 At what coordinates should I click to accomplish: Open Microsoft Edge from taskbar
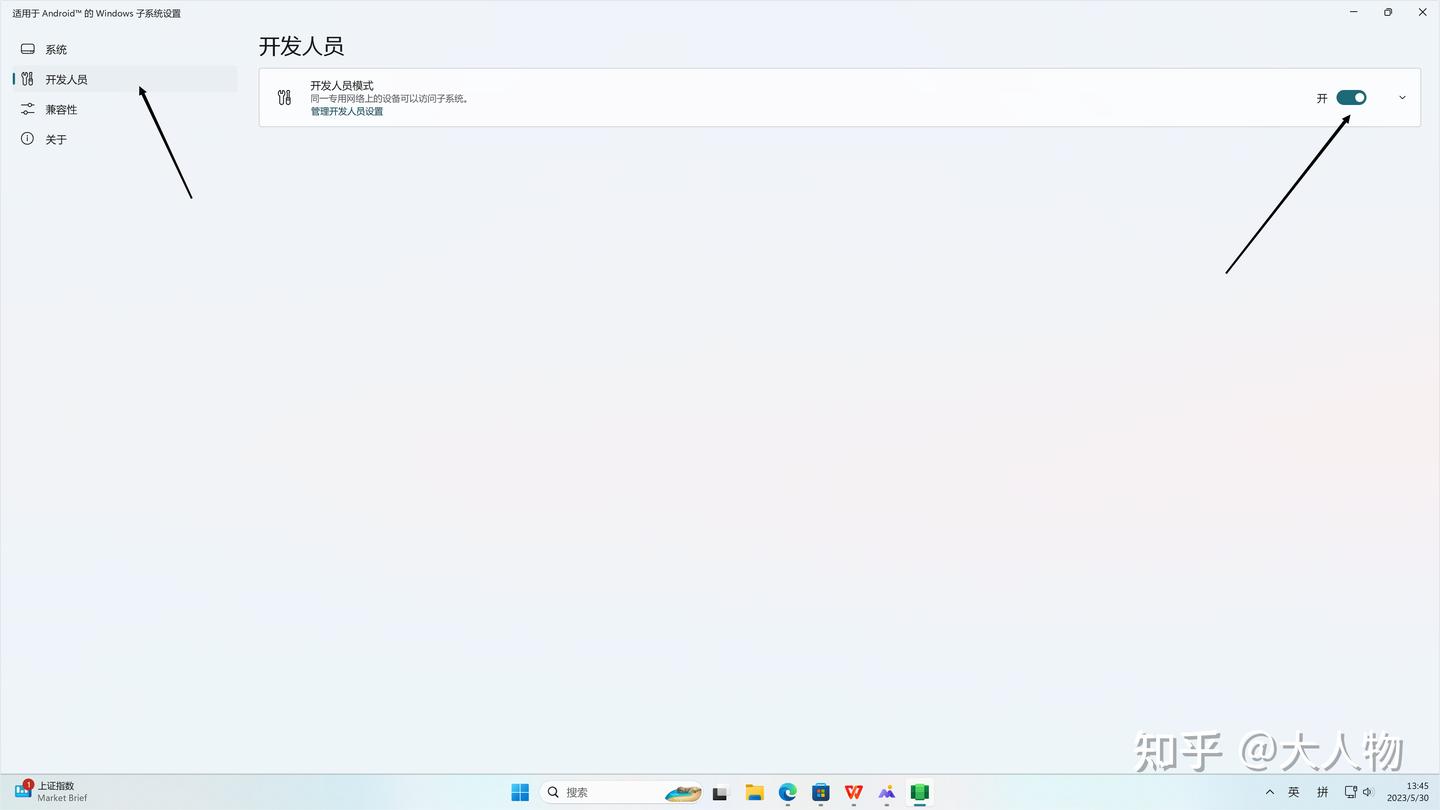(788, 792)
